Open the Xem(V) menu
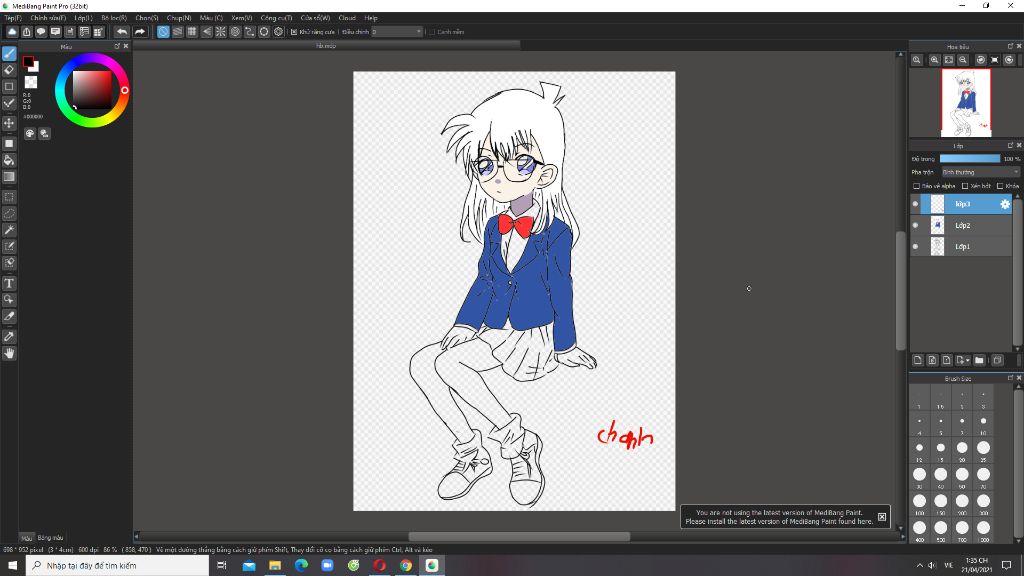The width and height of the screenshot is (1024, 576). (242, 18)
